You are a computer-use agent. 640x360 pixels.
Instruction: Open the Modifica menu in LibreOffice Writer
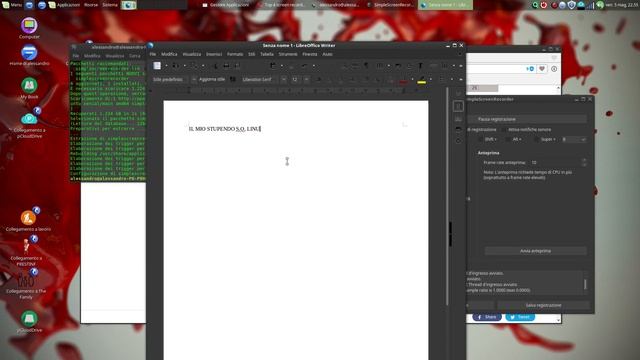169,54
